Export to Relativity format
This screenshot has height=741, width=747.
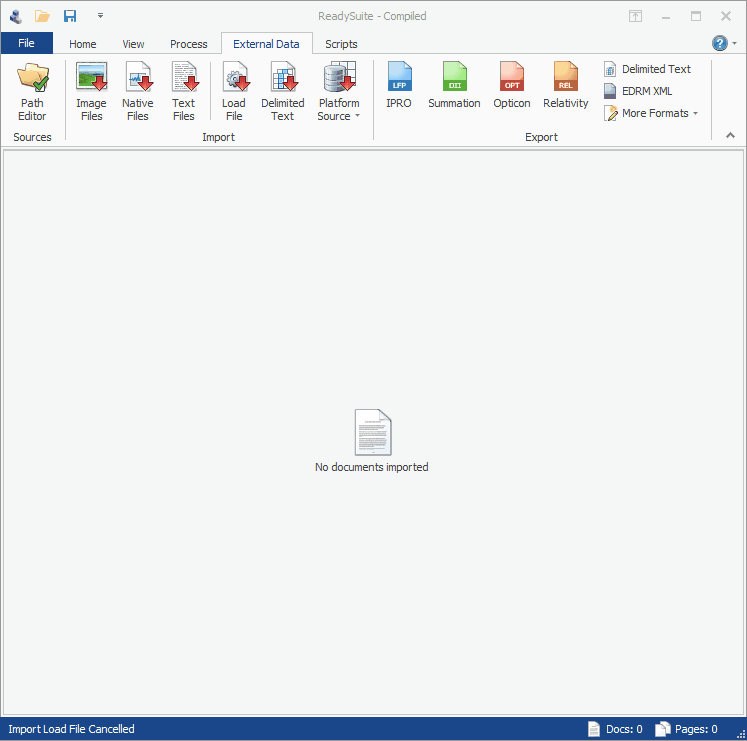566,86
